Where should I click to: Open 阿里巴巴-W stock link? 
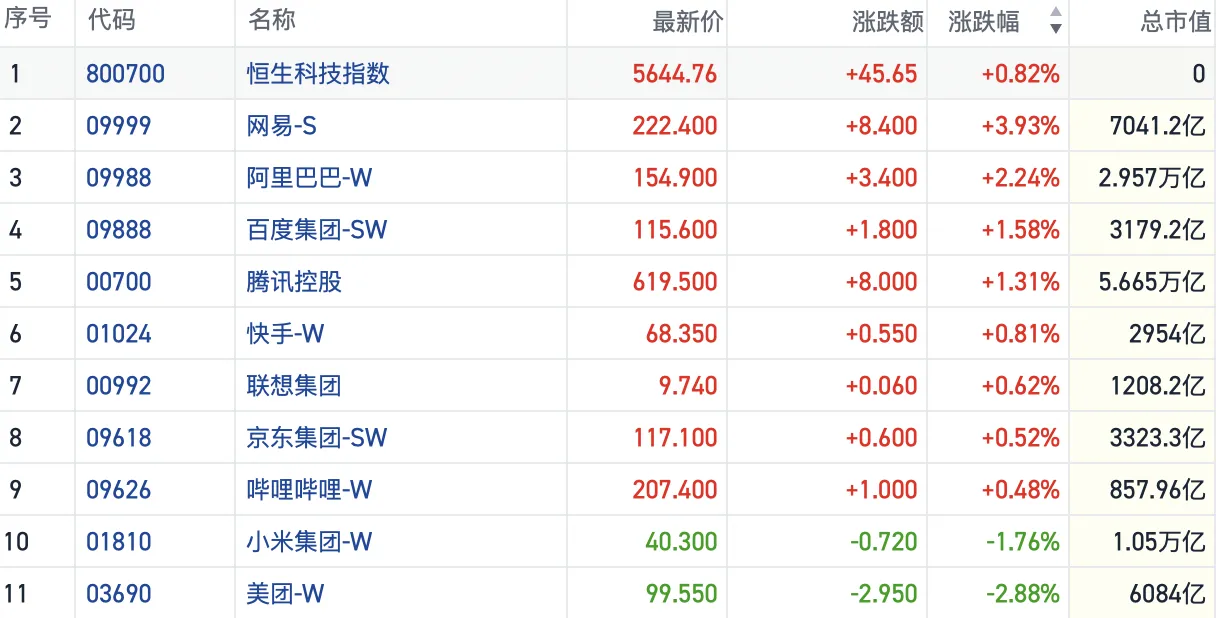point(309,178)
